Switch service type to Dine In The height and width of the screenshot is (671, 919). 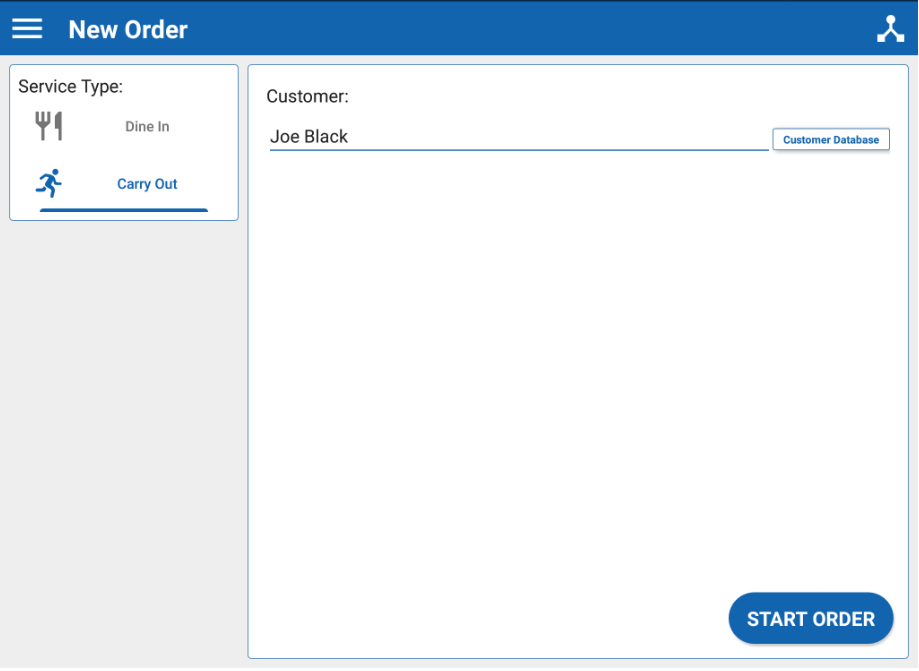147,127
